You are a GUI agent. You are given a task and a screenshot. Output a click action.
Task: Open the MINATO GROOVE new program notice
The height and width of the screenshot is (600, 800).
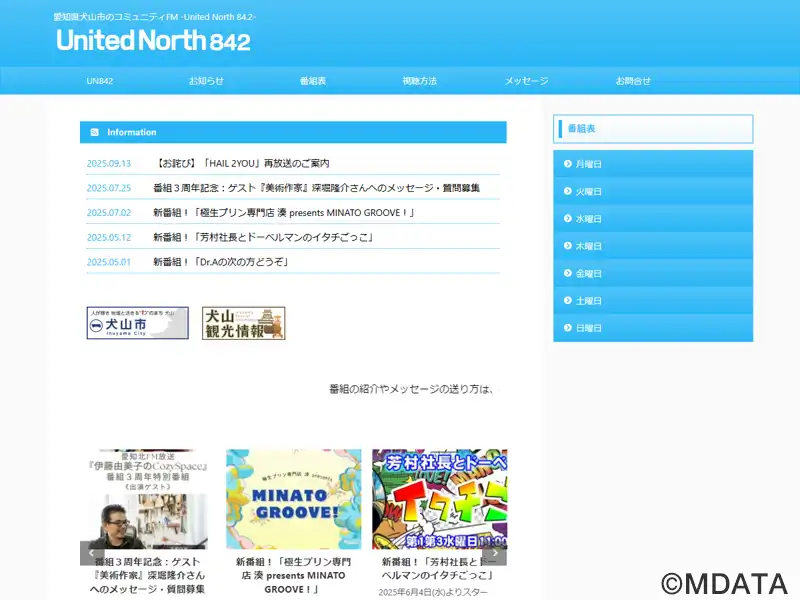pos(284,213)
